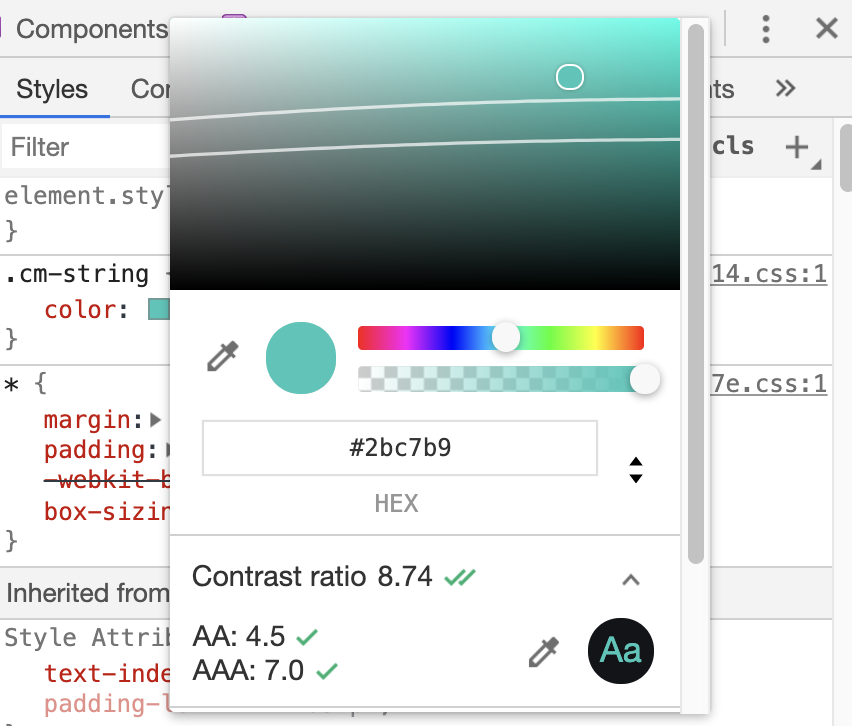
Task: Click the Aa contrast preview circle
Action: pyautogui.click(x=620, y=651)
